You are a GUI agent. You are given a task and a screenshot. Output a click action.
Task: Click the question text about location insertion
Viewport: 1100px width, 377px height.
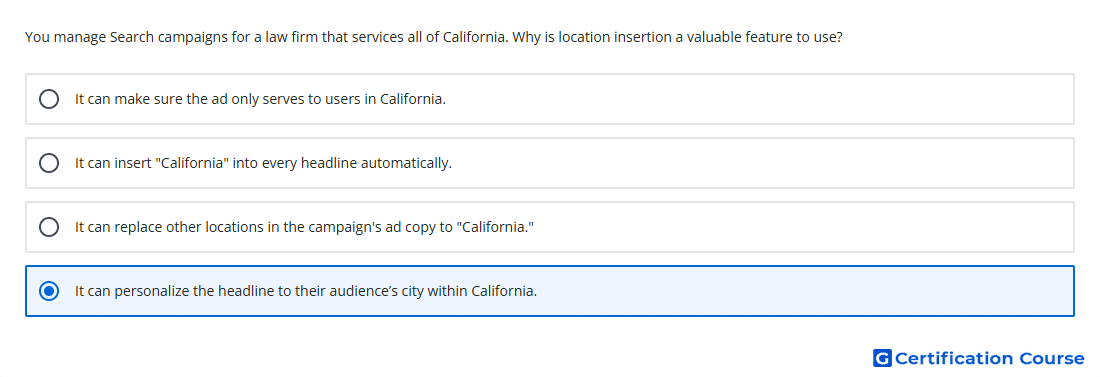pos(434,37)
